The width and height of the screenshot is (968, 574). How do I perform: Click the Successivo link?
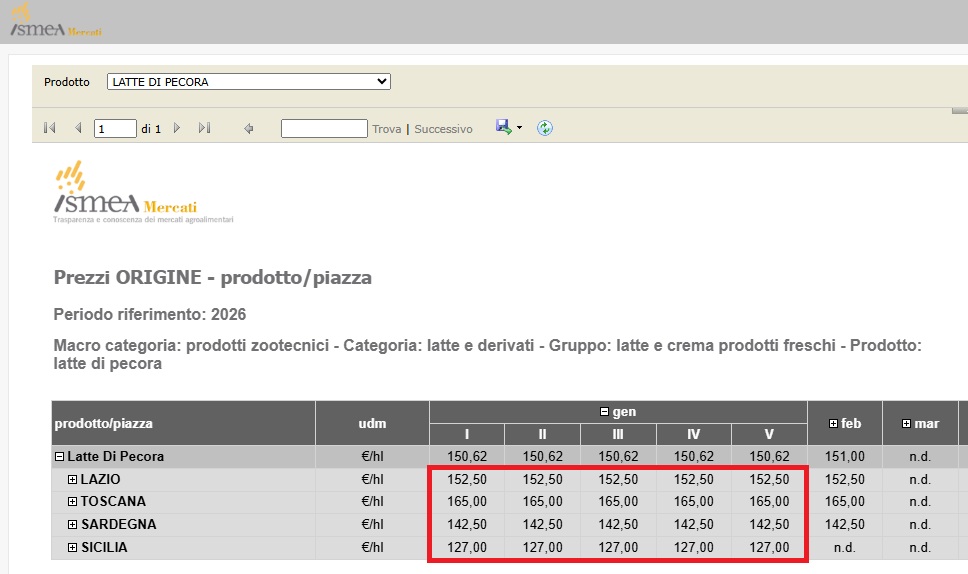443,129
